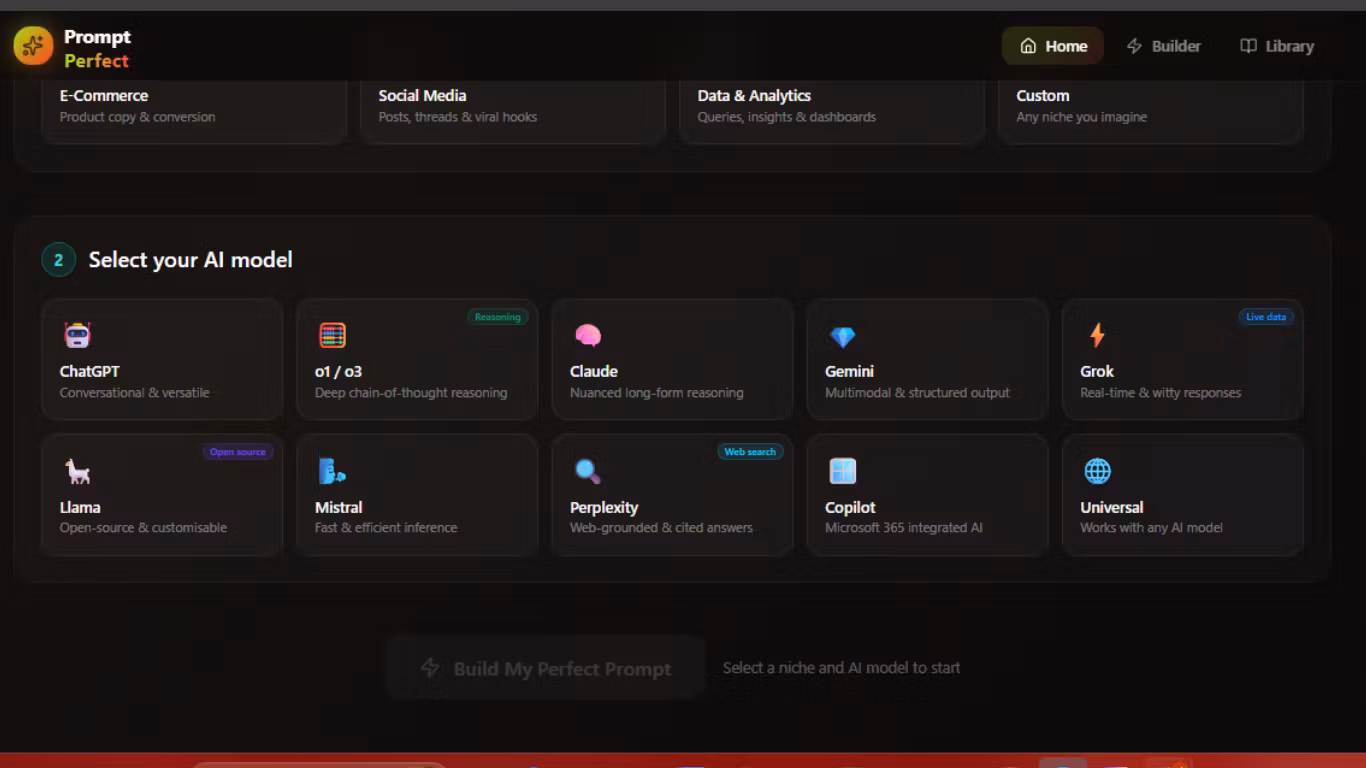Select the Claude brain icon
Image resolution: width=1366 pixels, height=768 pixels.
click(x=587, y=335)
